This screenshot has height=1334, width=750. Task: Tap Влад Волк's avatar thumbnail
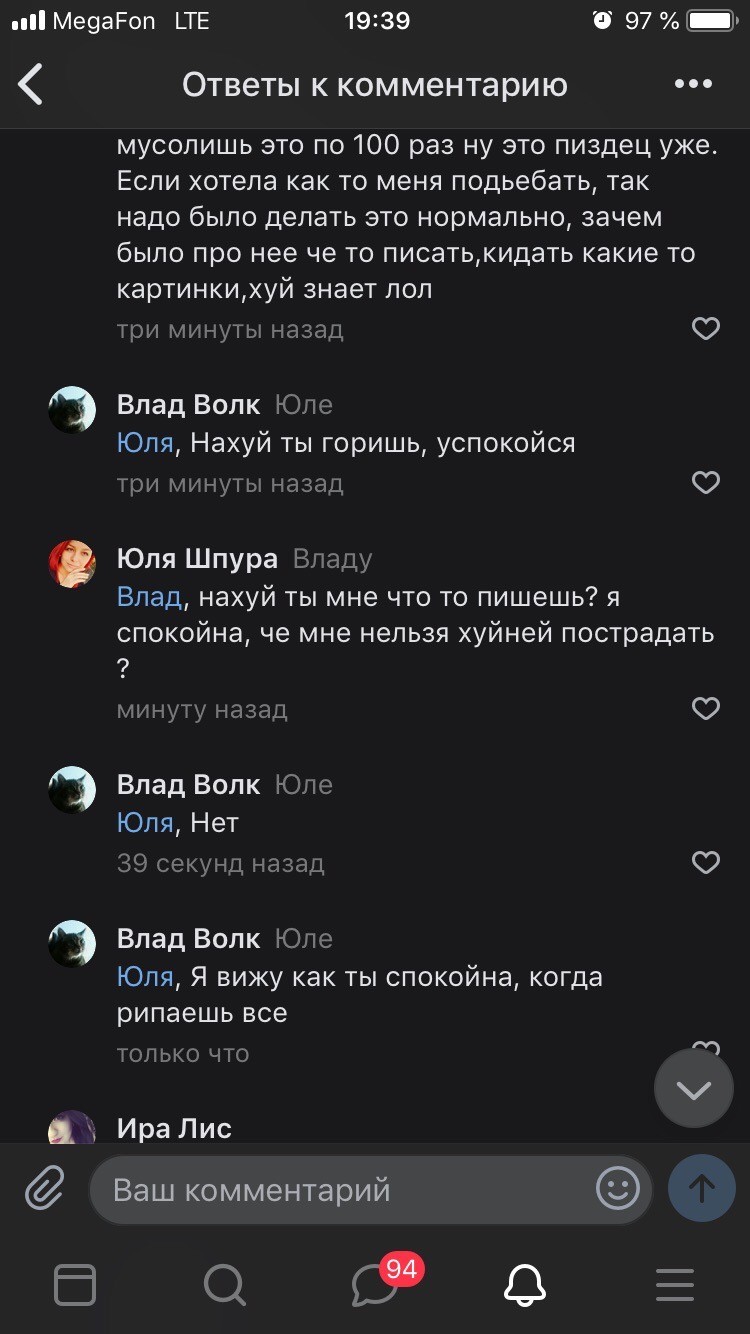[71, 409]
